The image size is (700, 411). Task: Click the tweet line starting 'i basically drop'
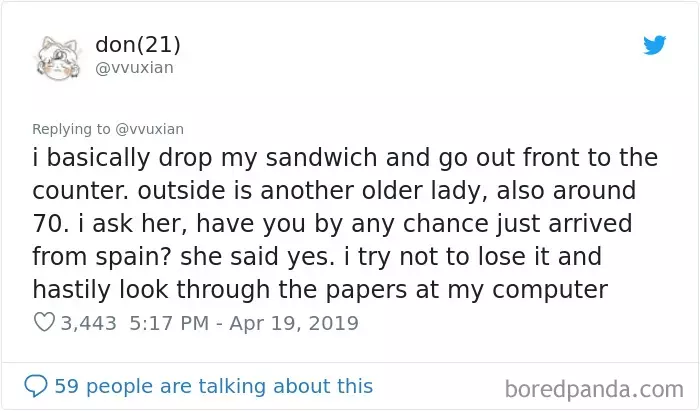(345, 158)
